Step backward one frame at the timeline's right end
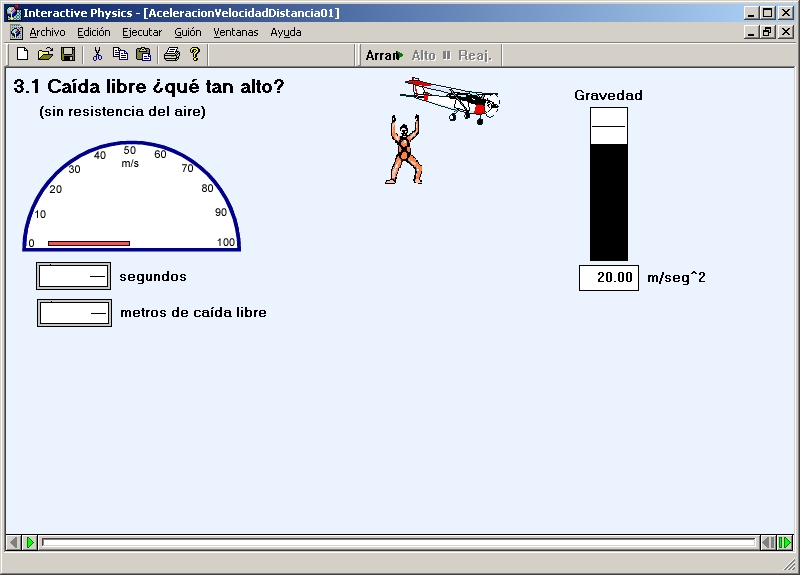The image size is (800, 575). coord(768,542)
